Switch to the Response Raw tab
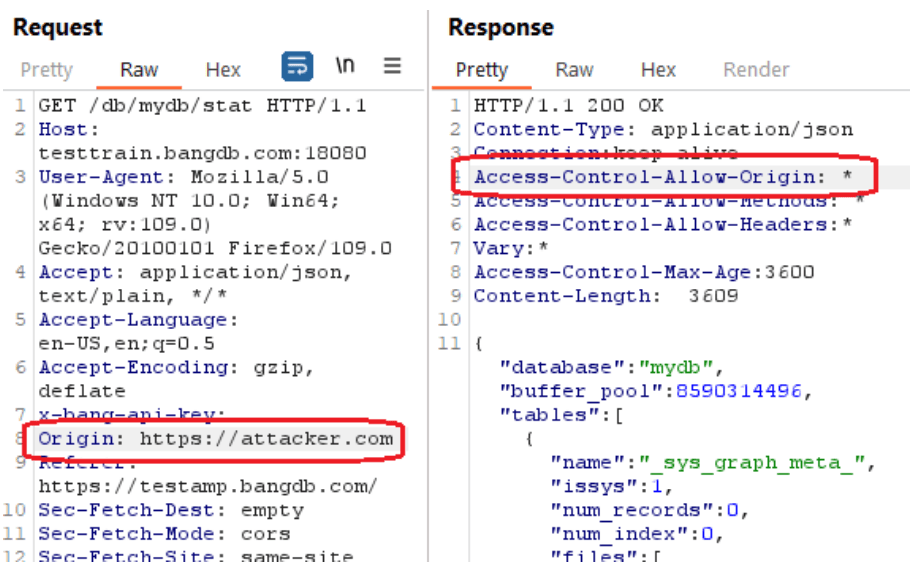Image resolution: width=924 pixels, height=580 pixels. [574, 70]
